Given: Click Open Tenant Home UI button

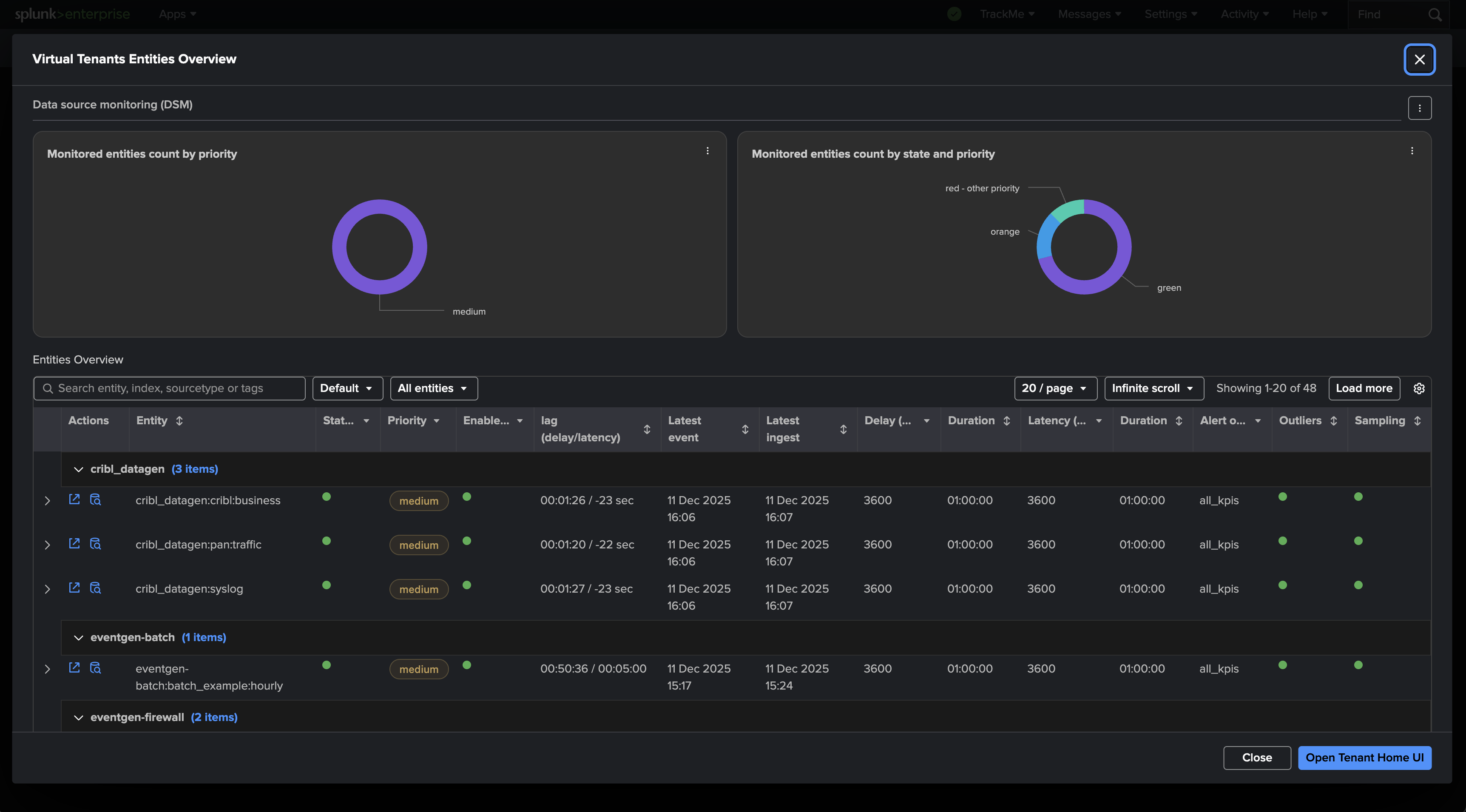Looking at the screenshot, I should [x=1364, y=758].
